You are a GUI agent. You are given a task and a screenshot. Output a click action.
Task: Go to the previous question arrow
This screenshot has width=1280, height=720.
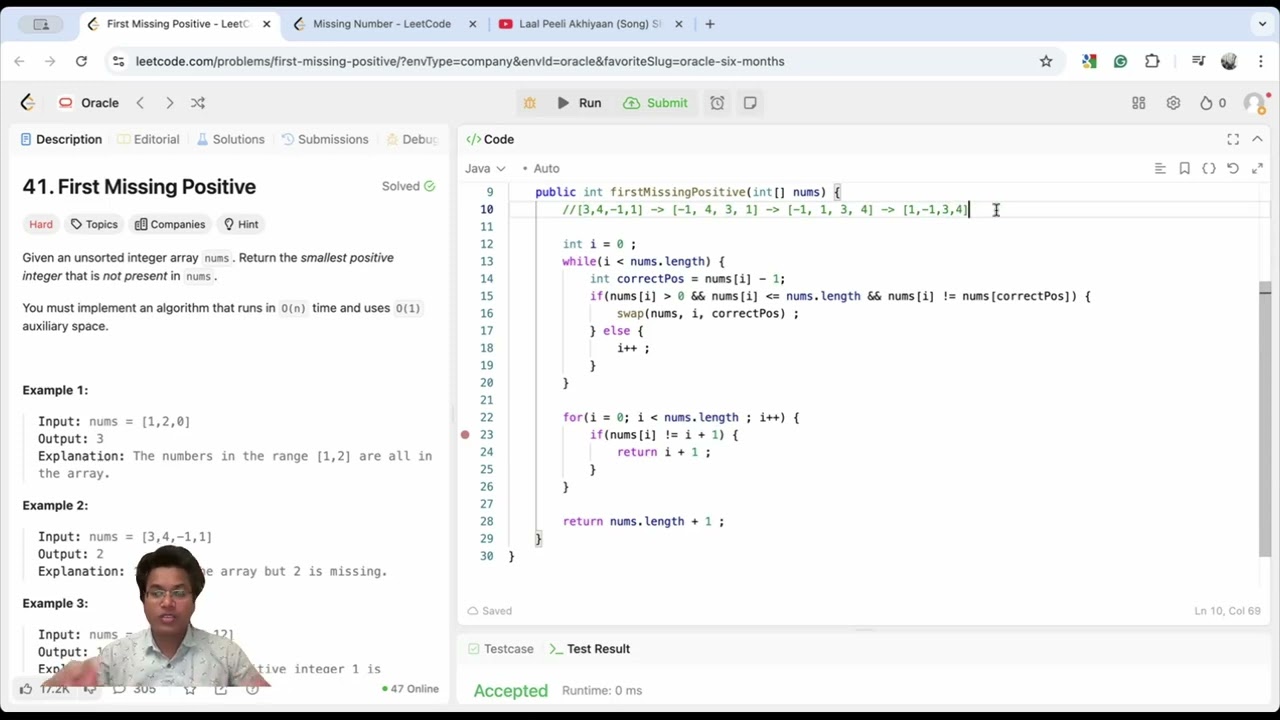pos(140,103)
